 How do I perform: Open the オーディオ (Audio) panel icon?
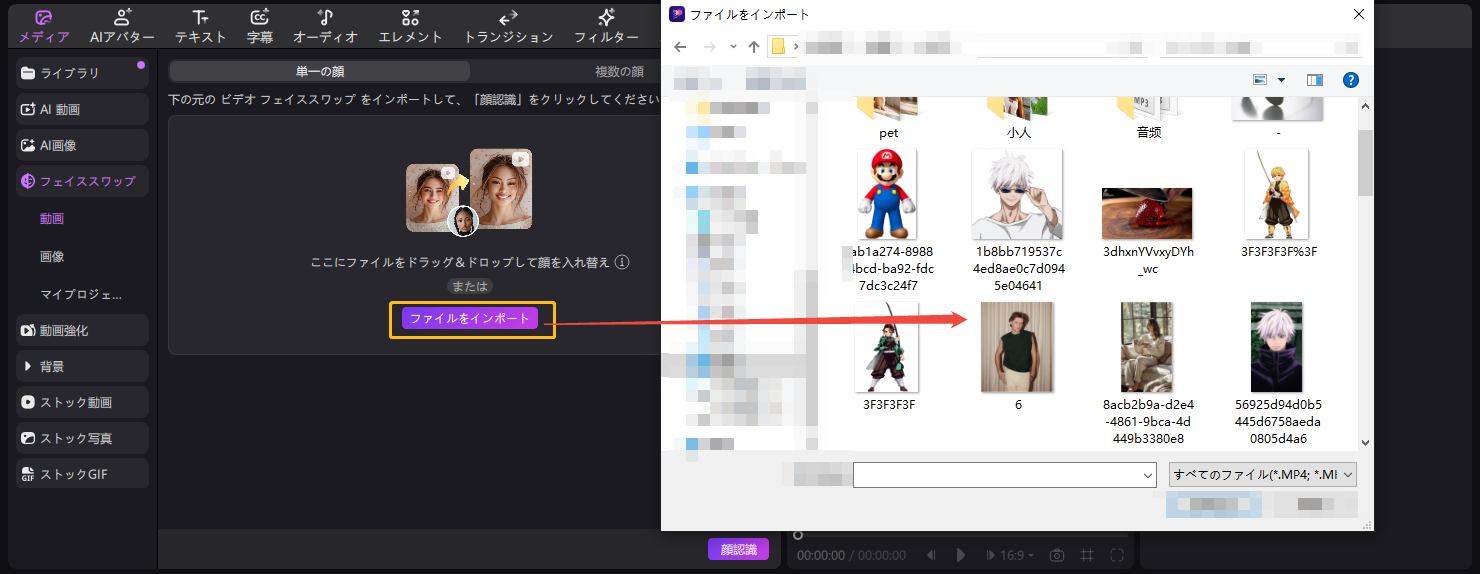tap(325, 26)
